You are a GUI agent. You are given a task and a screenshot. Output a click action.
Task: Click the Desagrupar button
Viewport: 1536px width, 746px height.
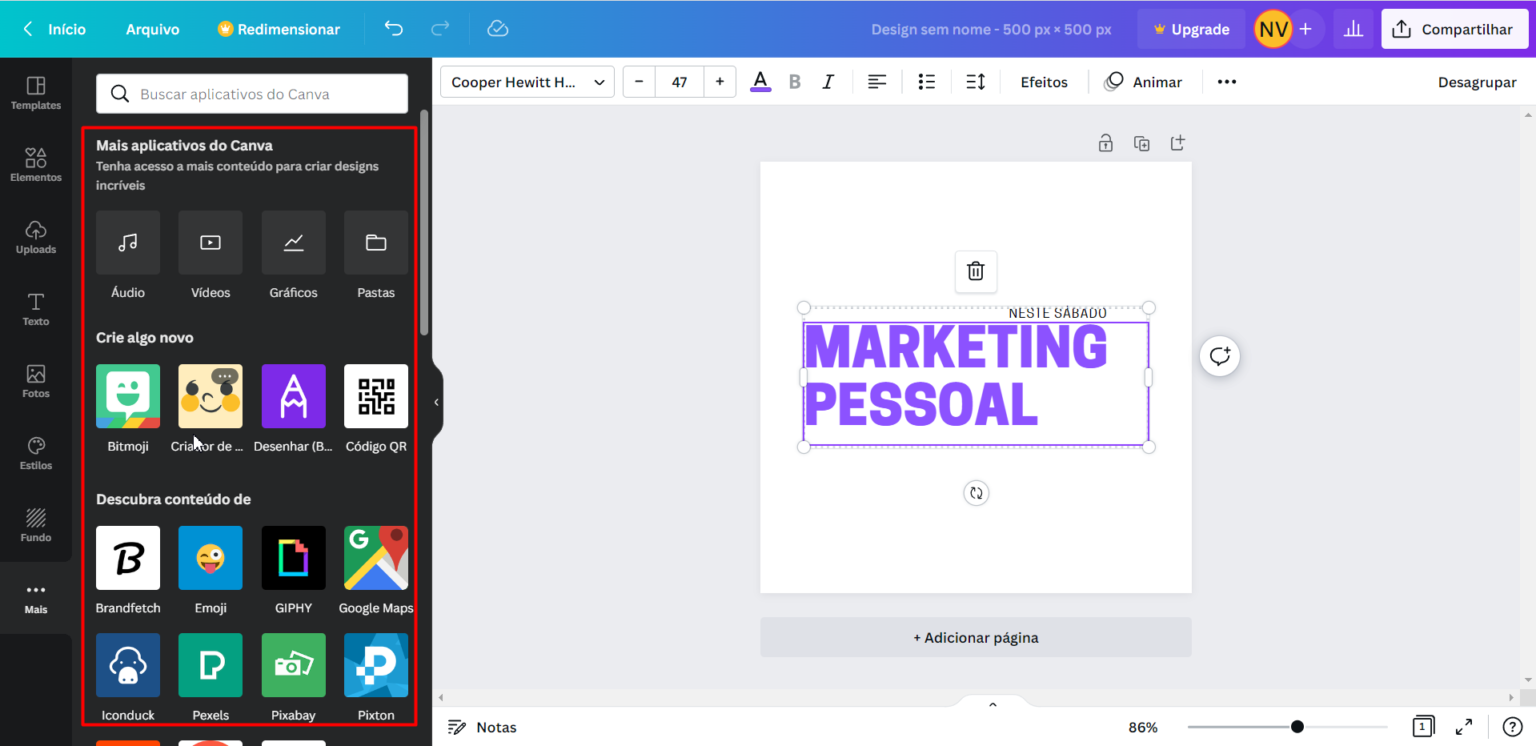(x=1477, y=82)
